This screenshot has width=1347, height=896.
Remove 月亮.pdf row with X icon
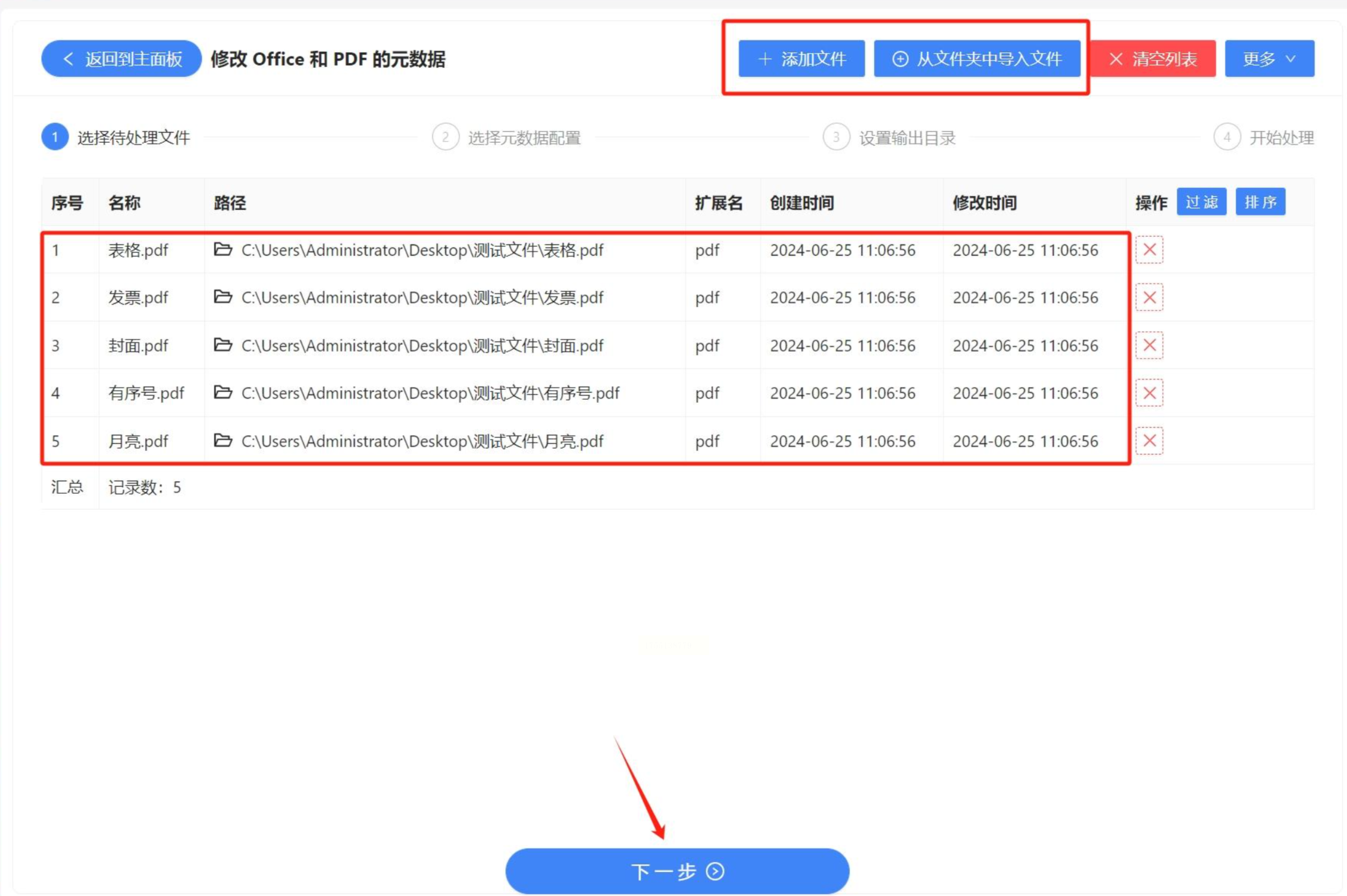pyautogui.click(x=1149, y=441)
